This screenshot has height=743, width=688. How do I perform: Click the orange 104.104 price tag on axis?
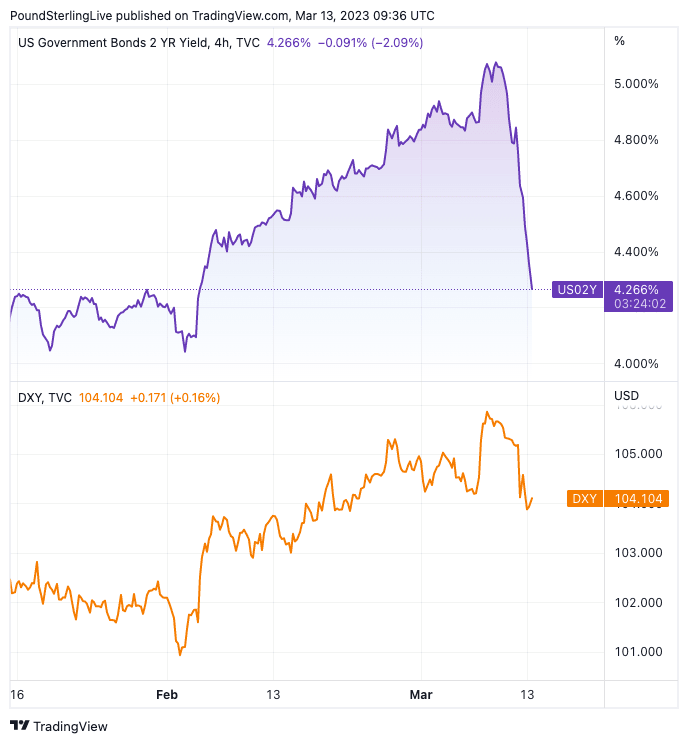tap(639, 498)
